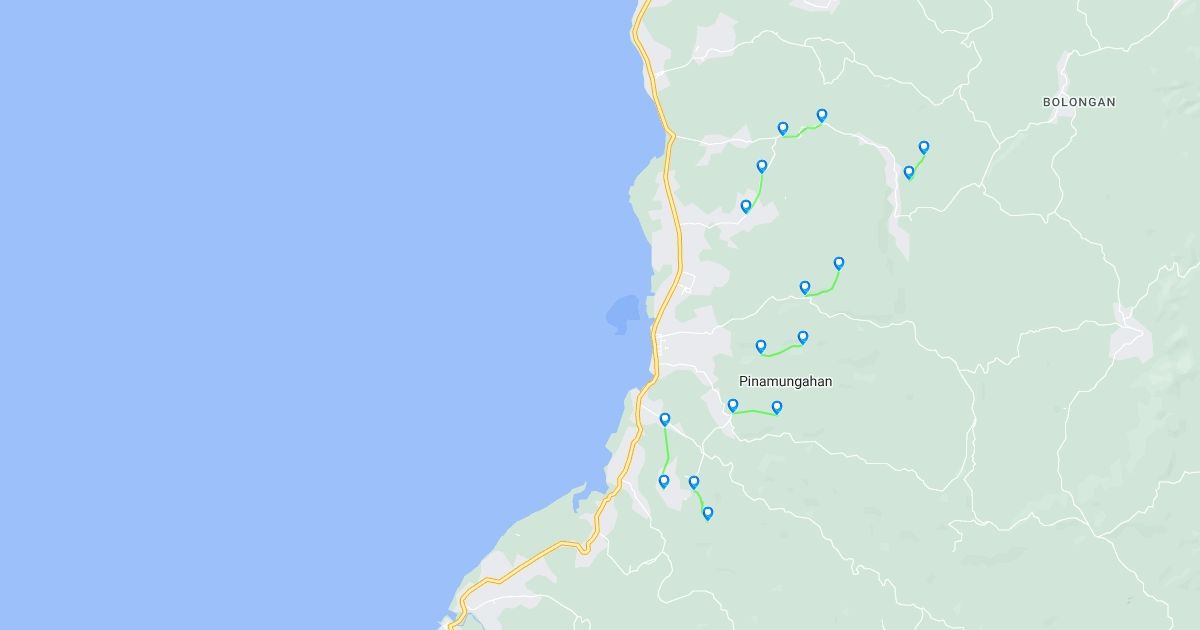Click the lower-left pin of the route northeast of Pinamungahan

(x=805, y=287)
